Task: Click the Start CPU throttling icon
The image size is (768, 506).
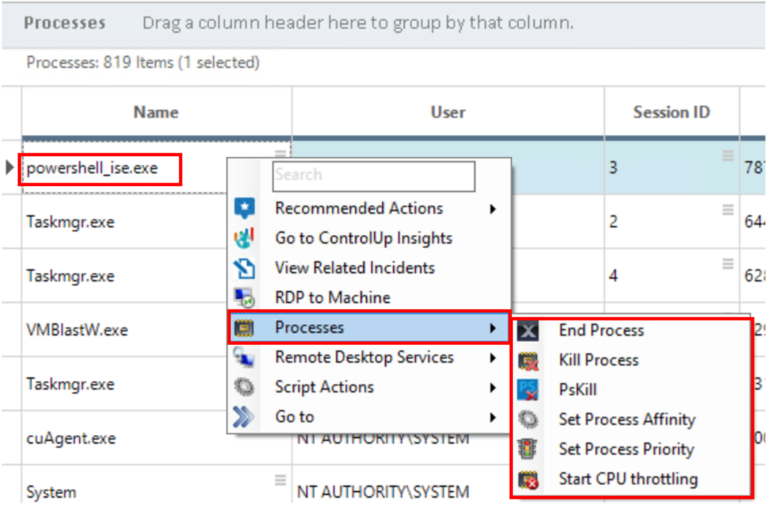Action: point(528,480)
